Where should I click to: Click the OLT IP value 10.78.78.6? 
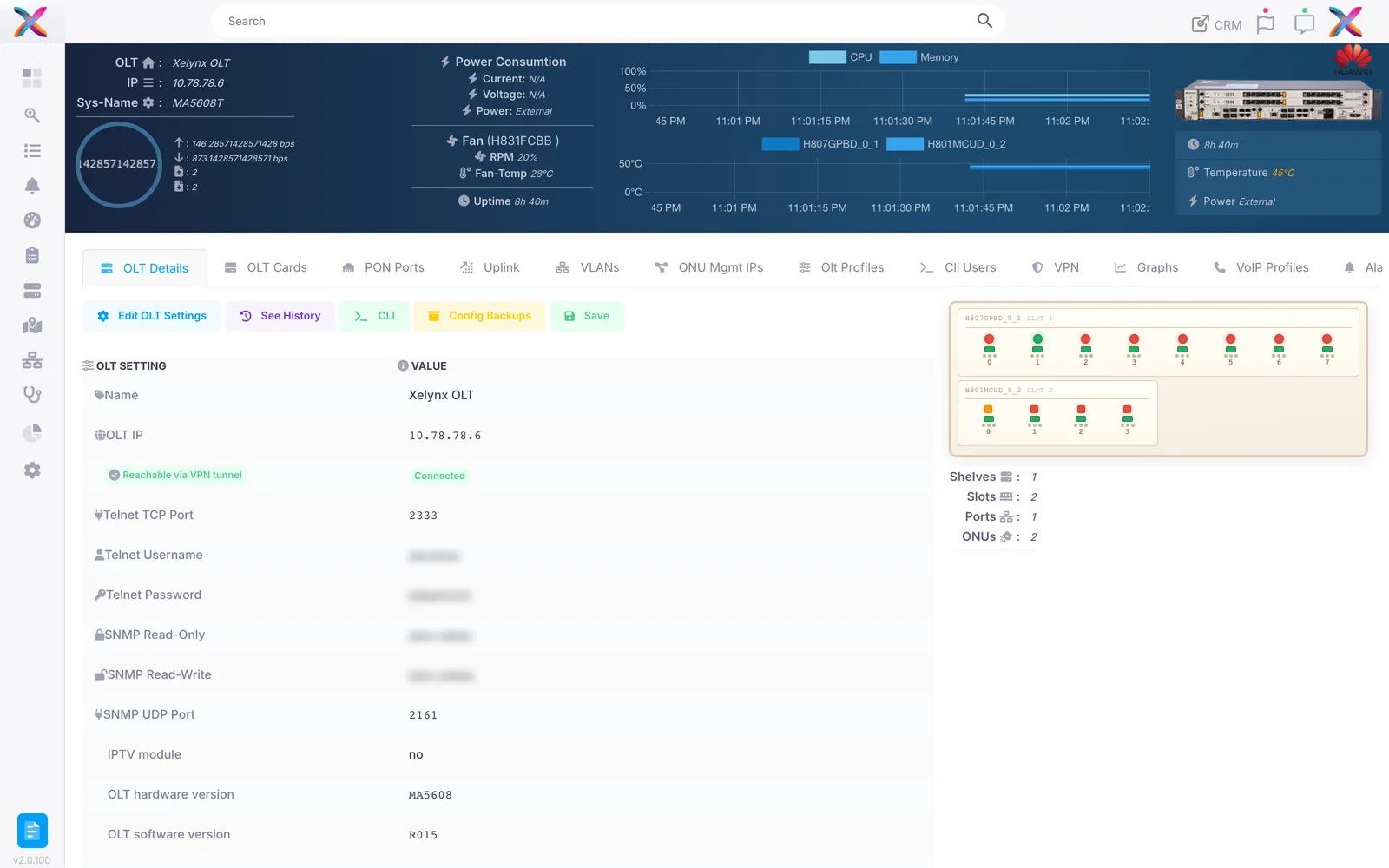445,436
